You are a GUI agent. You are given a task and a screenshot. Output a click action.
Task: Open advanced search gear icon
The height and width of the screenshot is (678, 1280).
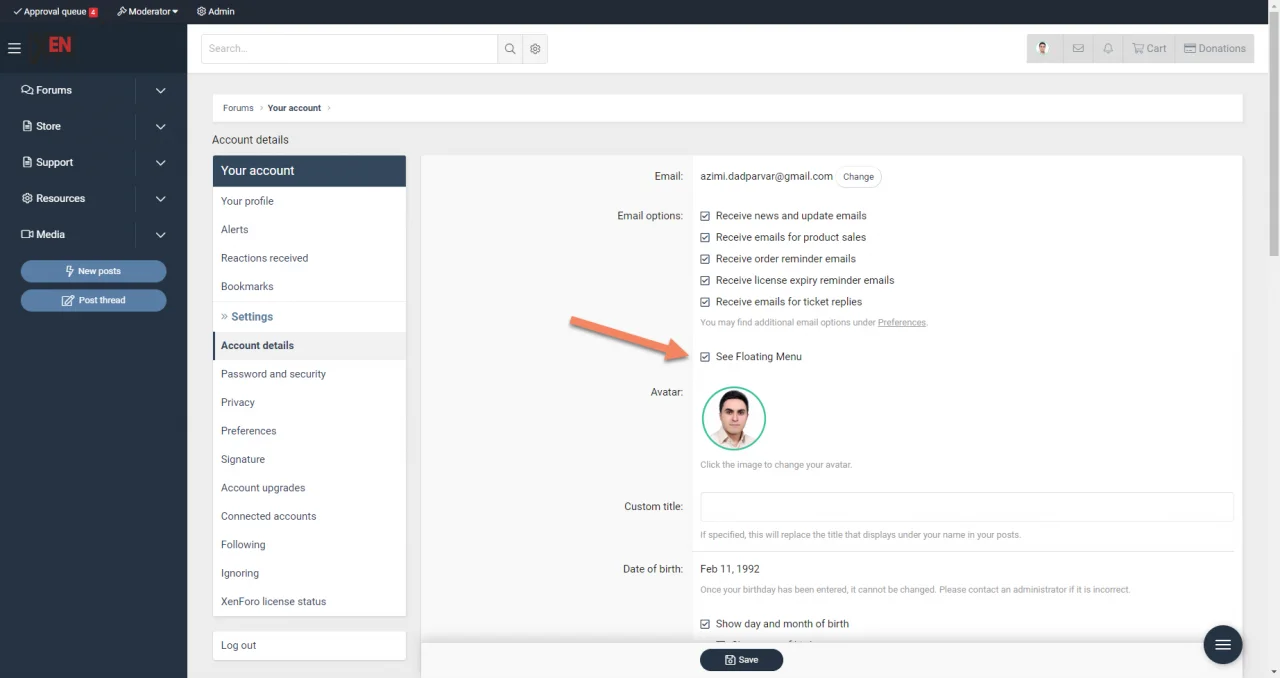(x=535, y=49)
